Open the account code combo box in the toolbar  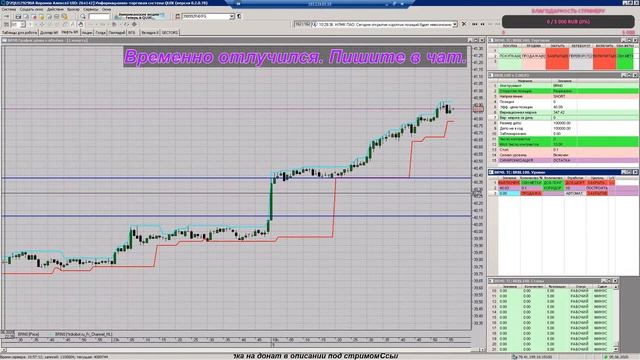click(208, 16)
